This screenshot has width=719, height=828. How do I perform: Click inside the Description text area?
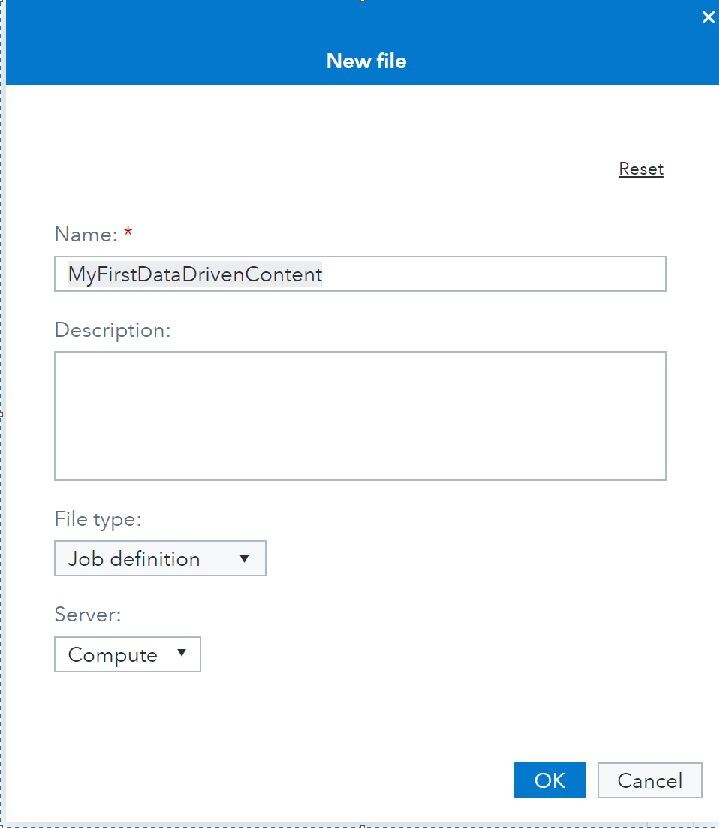[x=360, y=415]
